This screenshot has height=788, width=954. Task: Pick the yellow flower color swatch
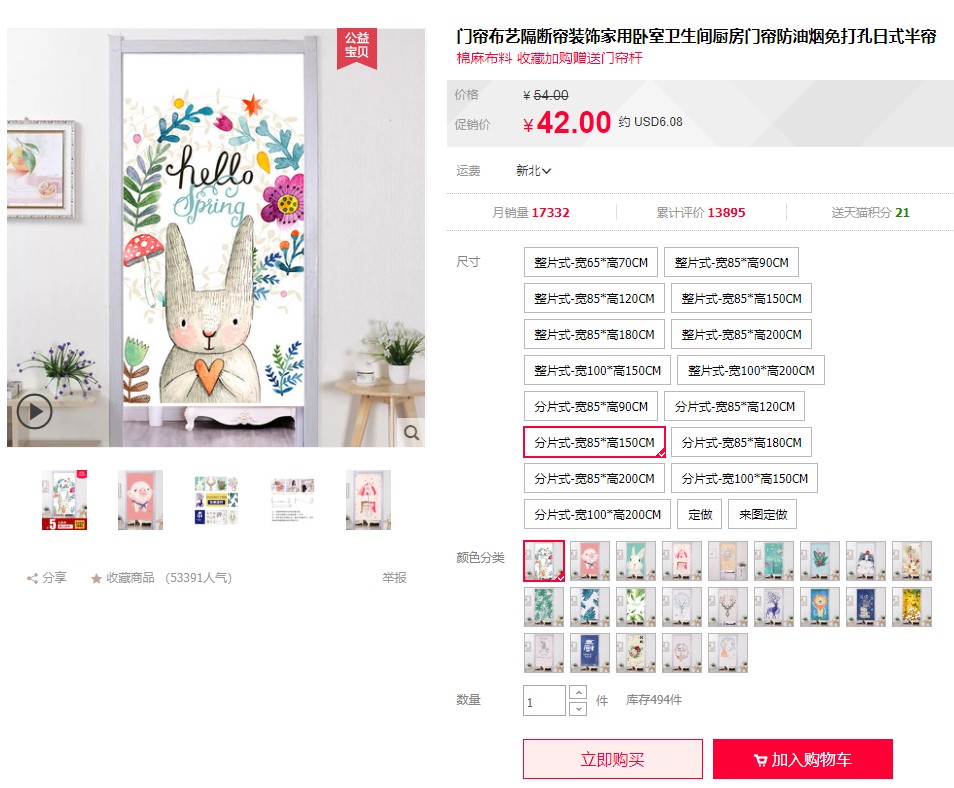[912, 607]
